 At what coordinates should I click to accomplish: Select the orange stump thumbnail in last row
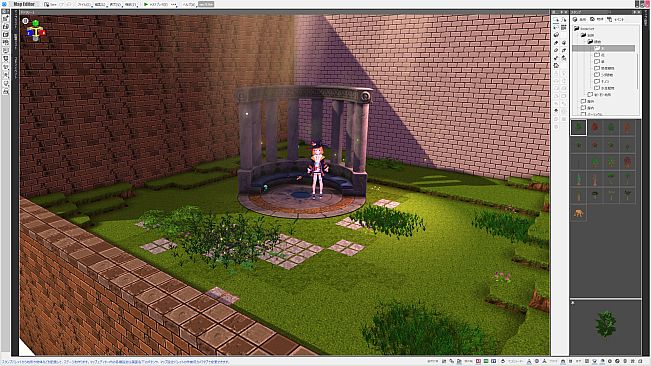(x=578, y=213)
